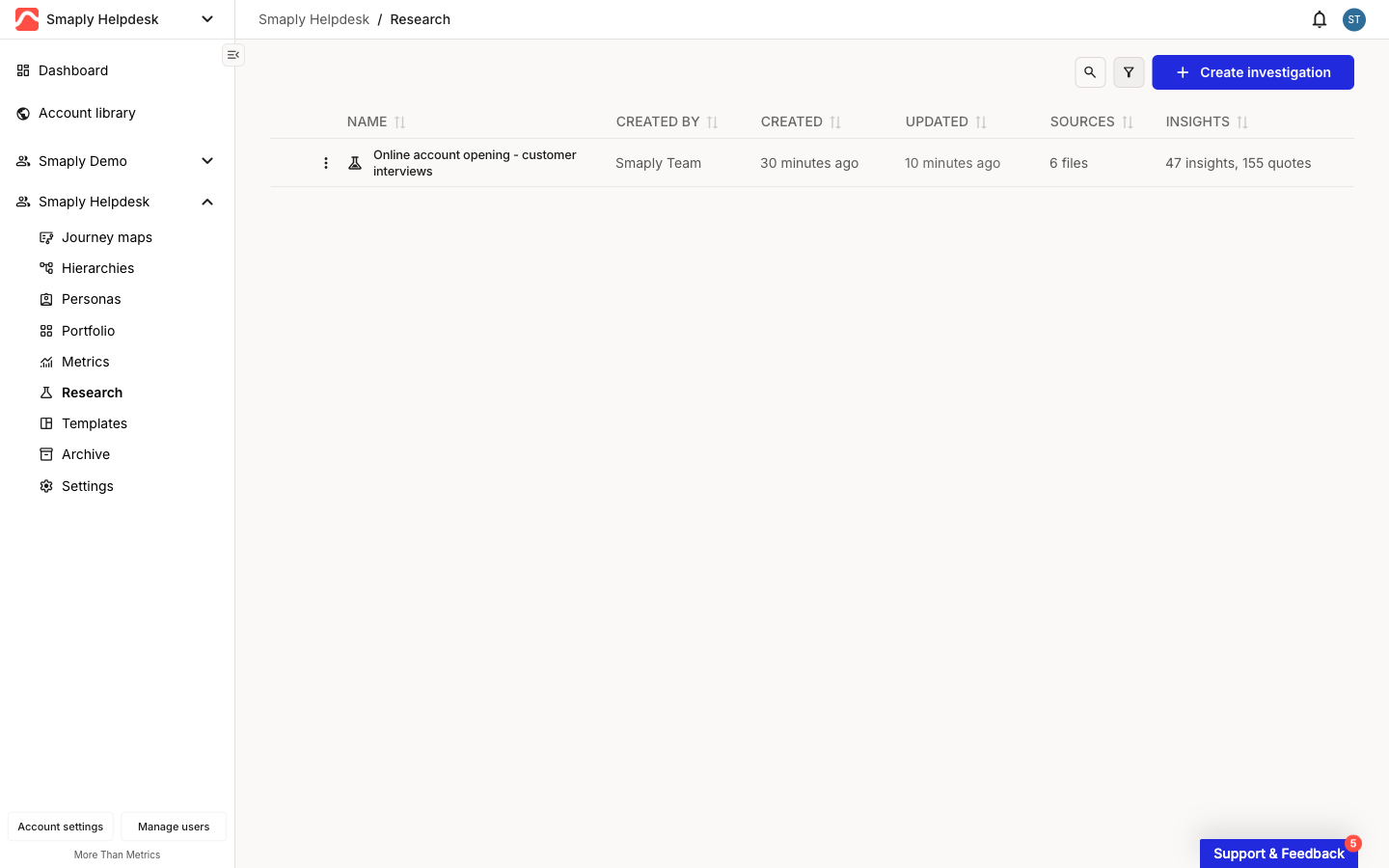The image size is (1389, 868).
Task: Open the ST user avatar menu
Action: (x=1354, y=19)
